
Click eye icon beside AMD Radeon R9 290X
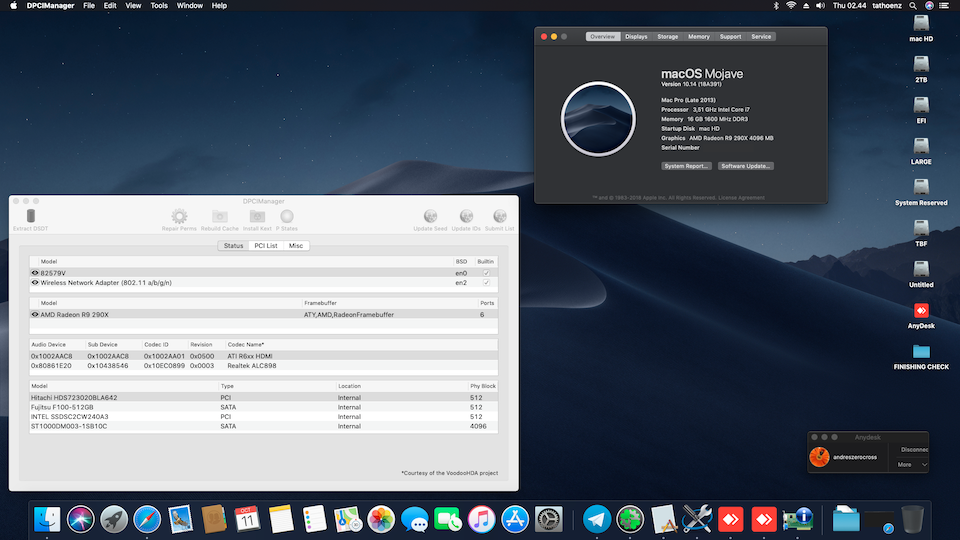(x=35, y=314)
